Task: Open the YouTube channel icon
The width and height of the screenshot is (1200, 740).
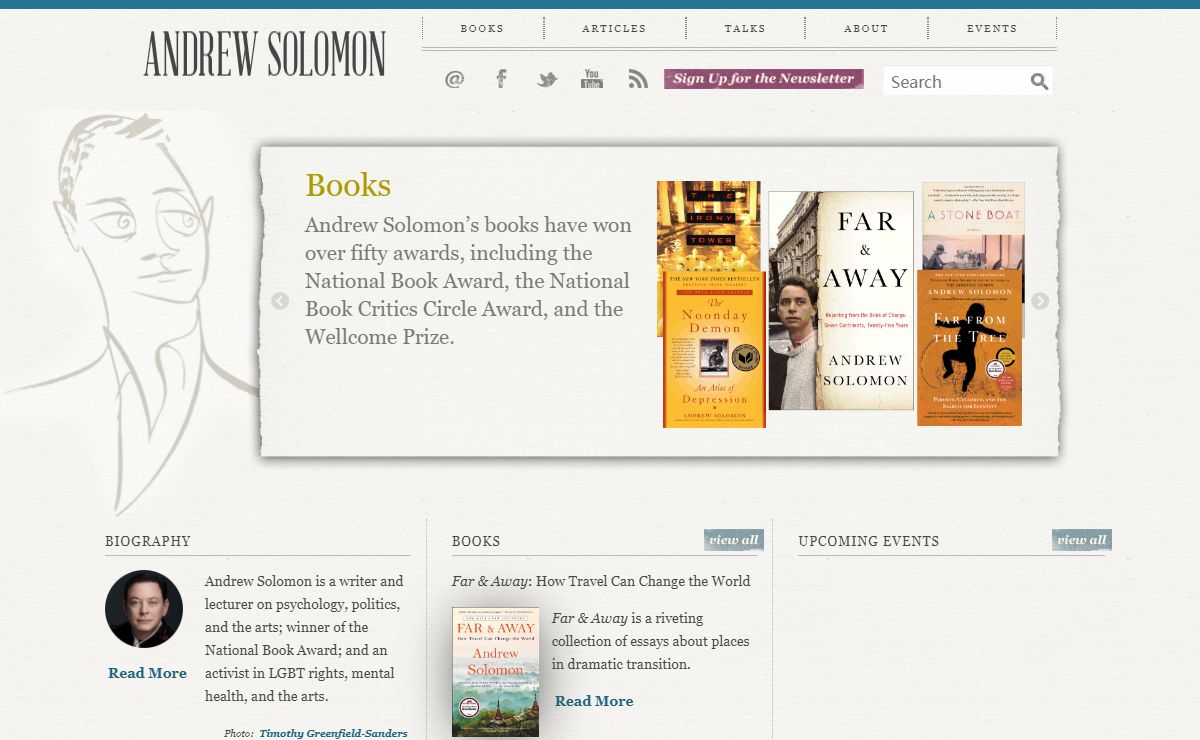Action: tap(592, 78)
